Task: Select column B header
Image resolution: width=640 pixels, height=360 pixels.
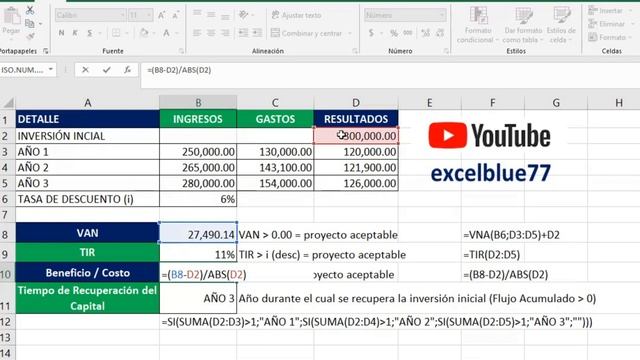Action: [198, 102]
